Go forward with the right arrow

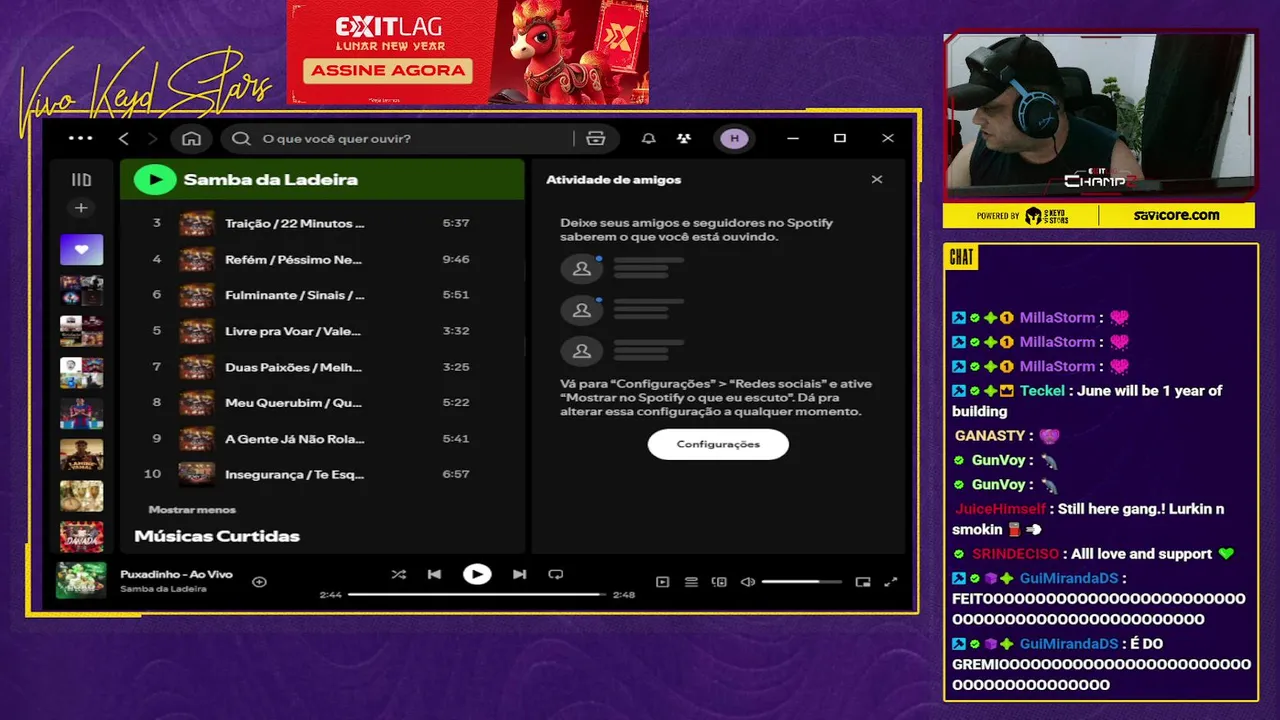coord(152,138)
